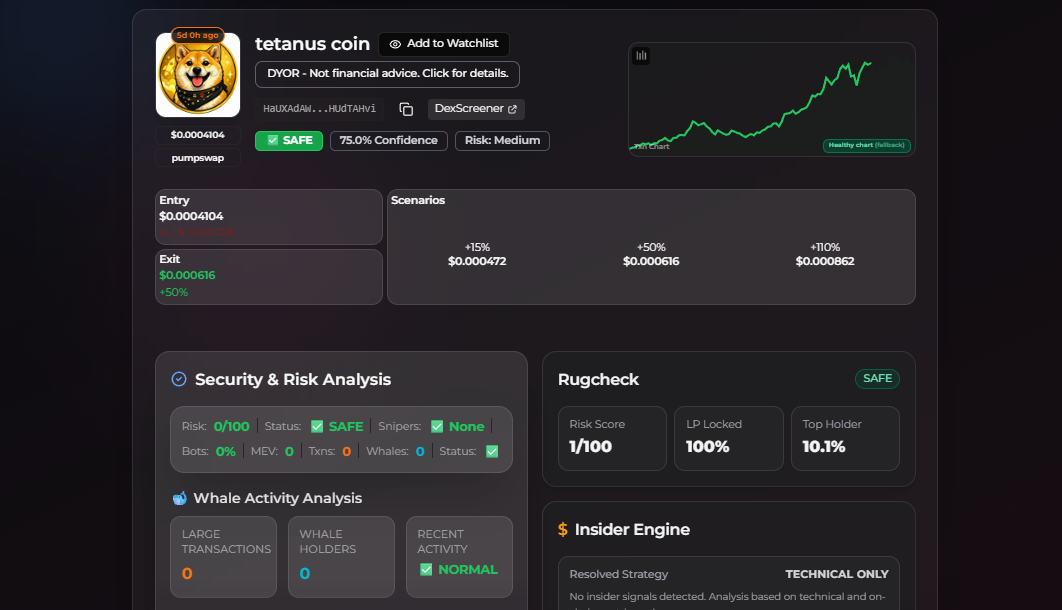The height and width of the screenshot is (610, 1062).
Task: Select the Risk: Medium badge
Action: [x=503, y=141]
